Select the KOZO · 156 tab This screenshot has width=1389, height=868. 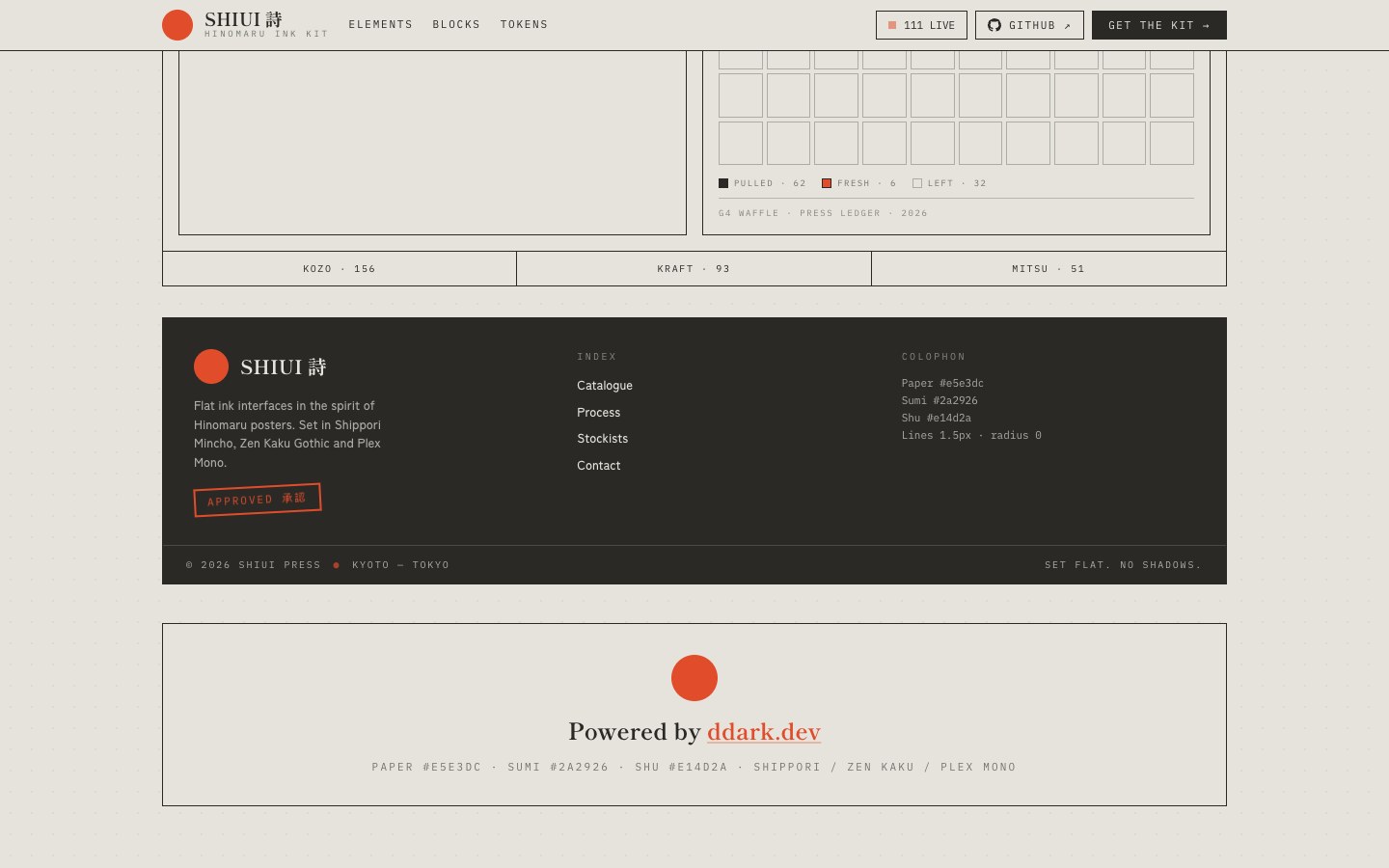[x=340, y=269]
